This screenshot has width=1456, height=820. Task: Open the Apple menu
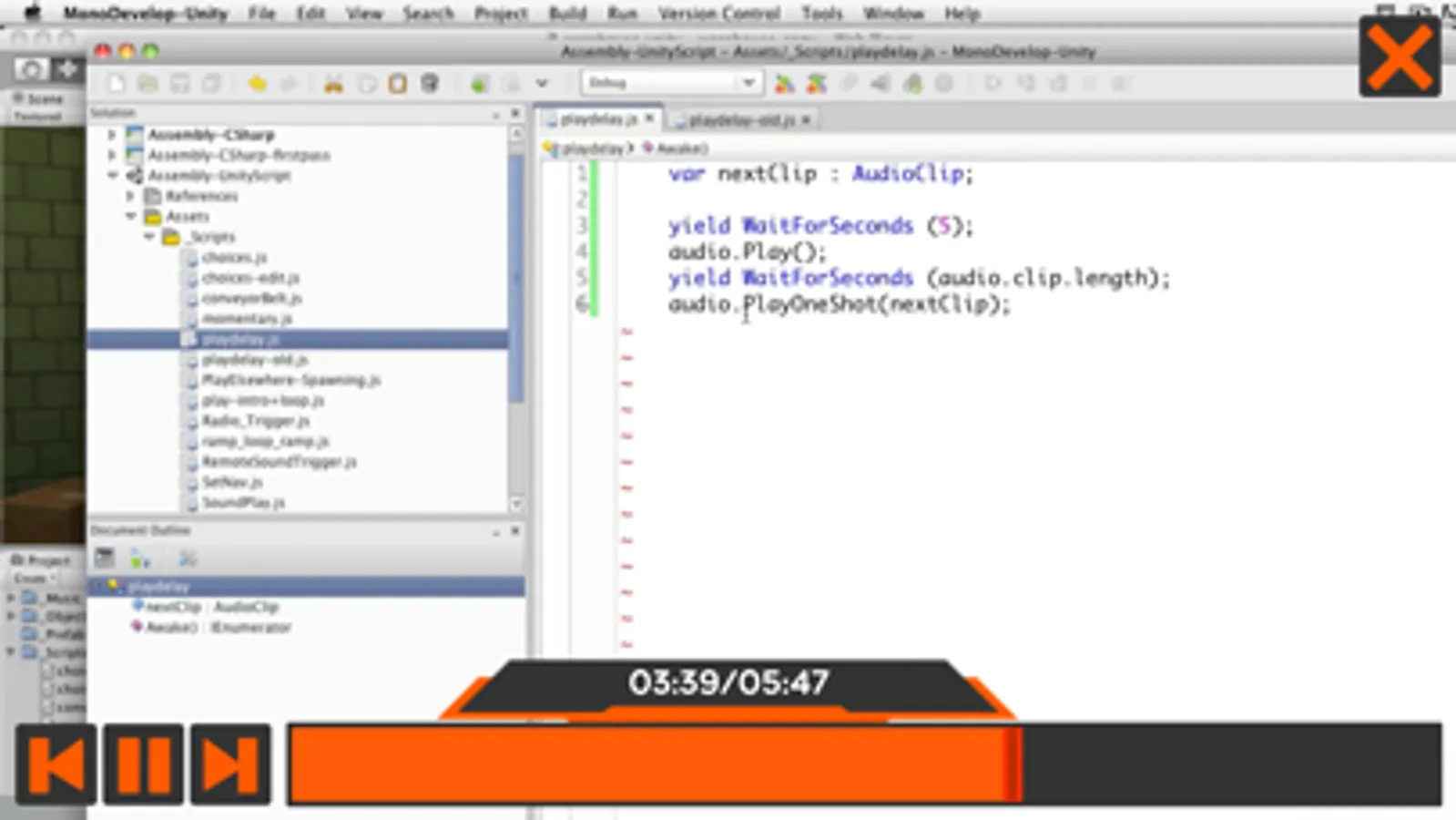(32, 13)
